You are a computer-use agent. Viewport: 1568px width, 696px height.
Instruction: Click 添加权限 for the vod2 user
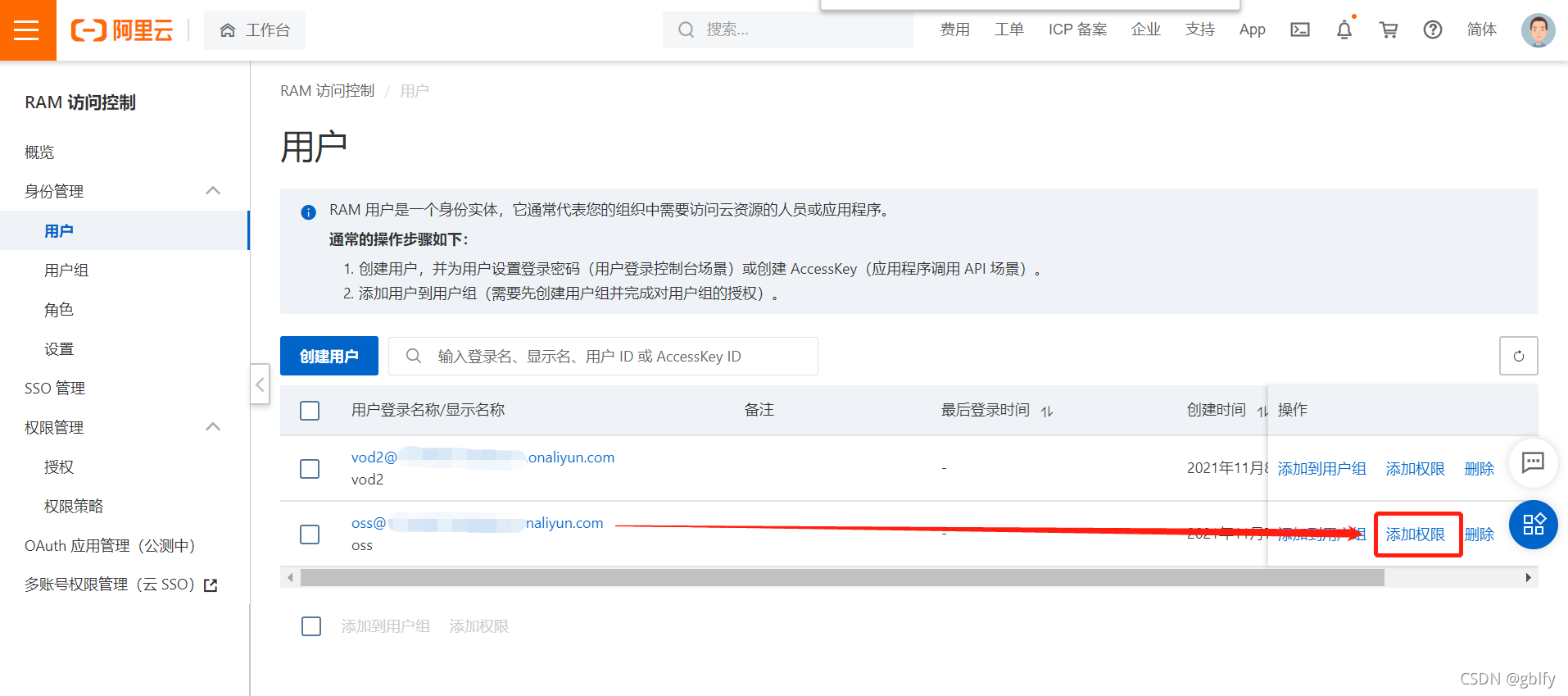pyautogui.click(x=1415, y=469)
